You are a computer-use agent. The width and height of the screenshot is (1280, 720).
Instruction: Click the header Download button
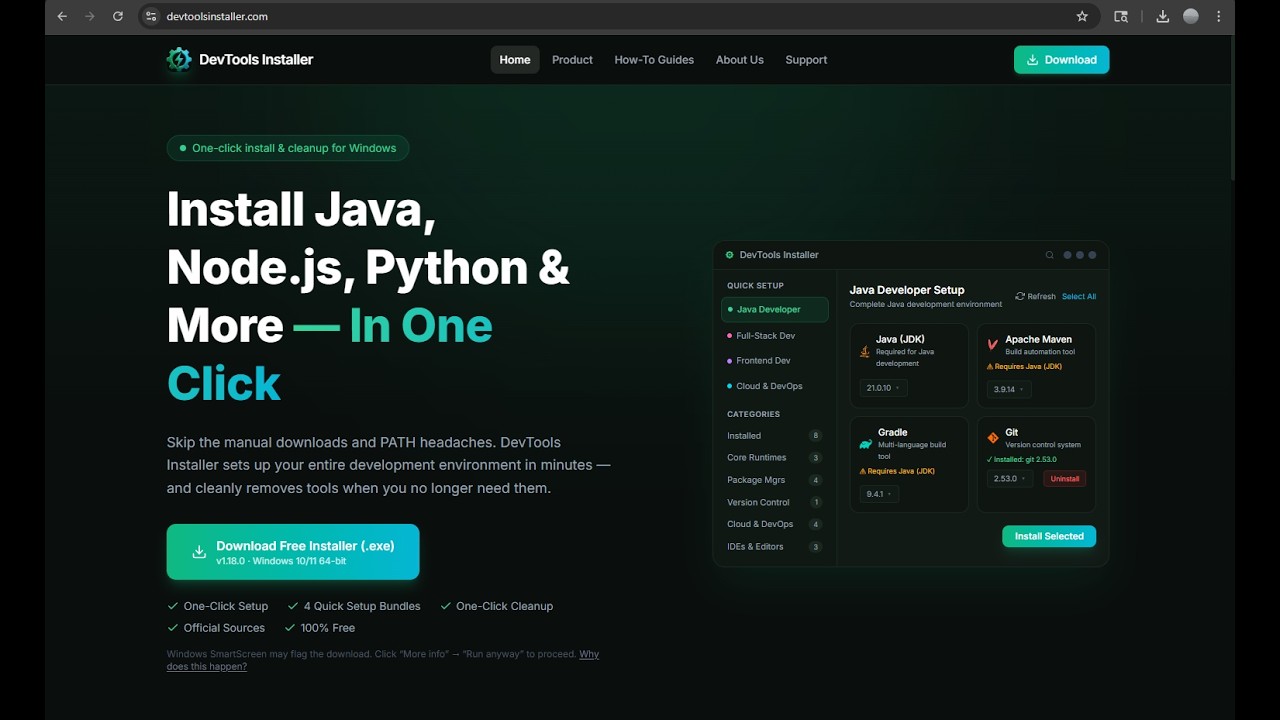(x=1061, y=60)
